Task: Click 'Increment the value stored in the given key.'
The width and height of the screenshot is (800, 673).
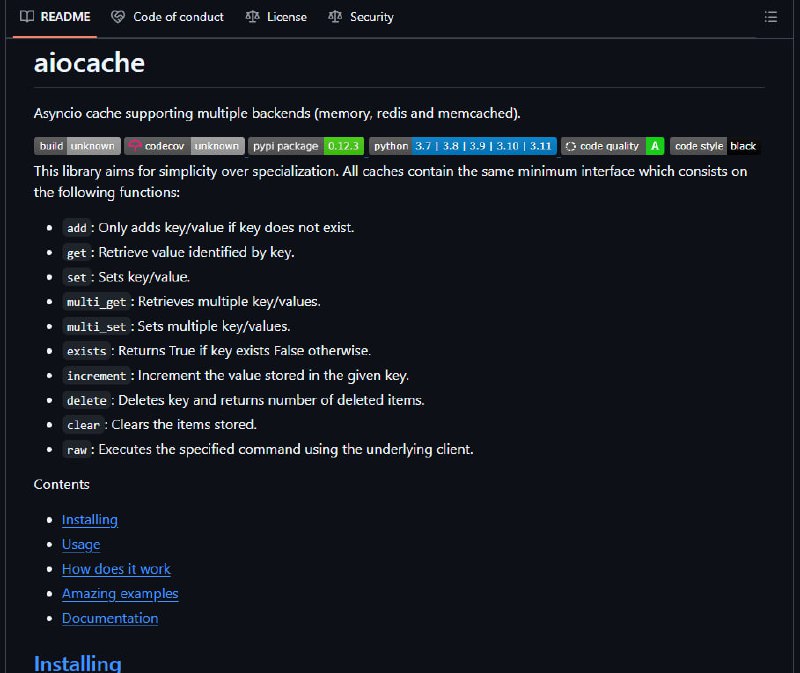Action: point(273,376)
